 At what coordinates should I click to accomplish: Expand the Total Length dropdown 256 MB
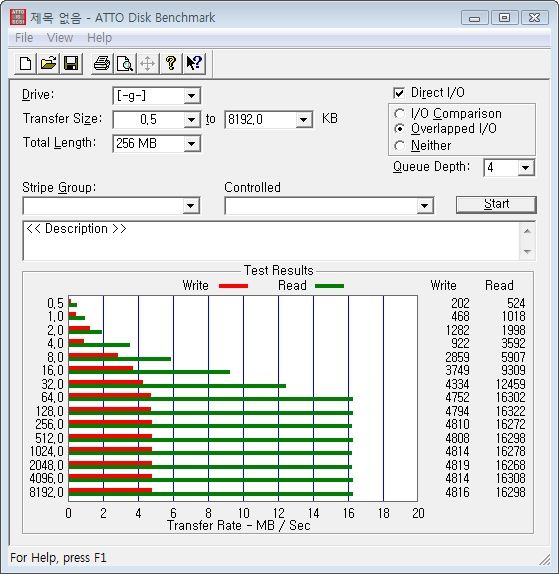point(191,144)
